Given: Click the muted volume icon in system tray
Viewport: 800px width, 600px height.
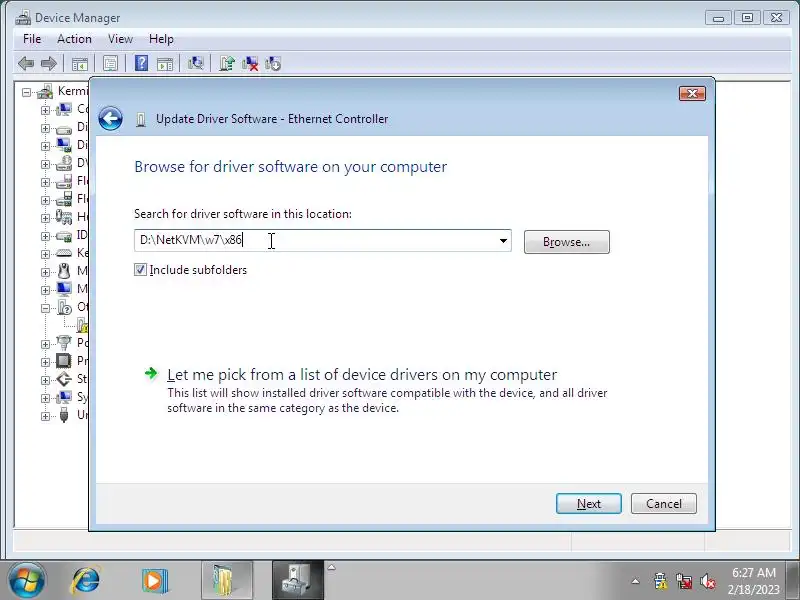Looking at the screenshot, I should (x=708, y=581).
